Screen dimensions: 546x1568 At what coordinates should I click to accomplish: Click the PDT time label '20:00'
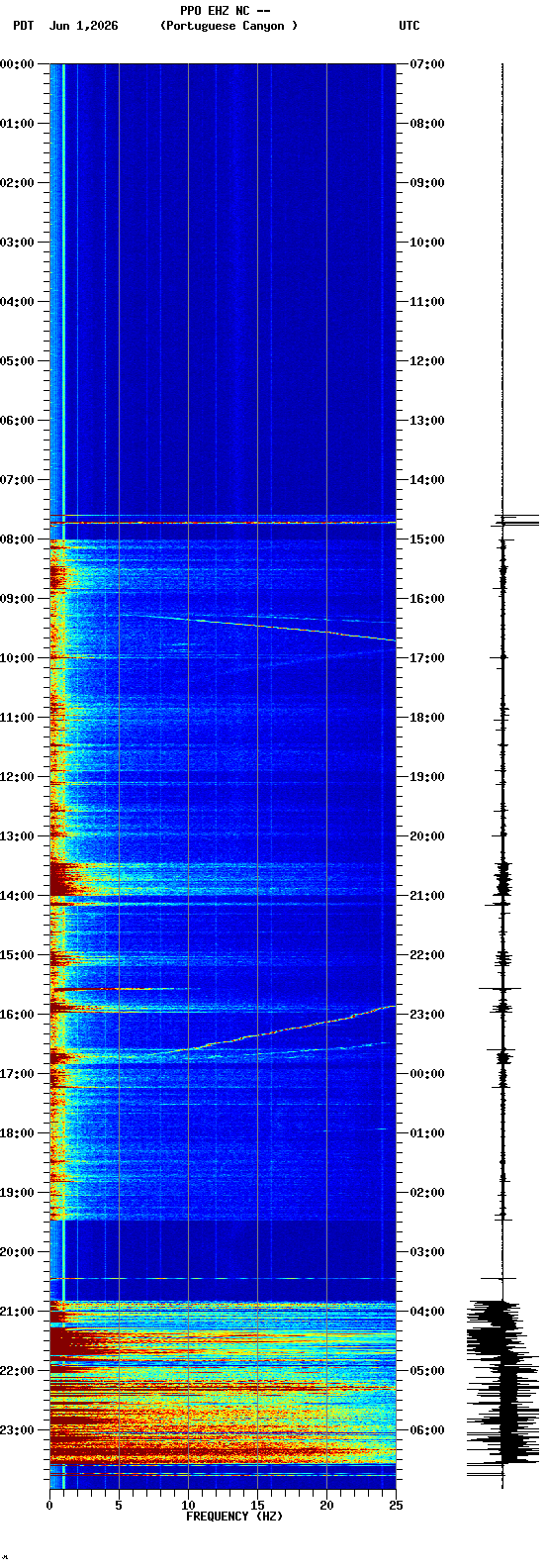(16, 1252)
